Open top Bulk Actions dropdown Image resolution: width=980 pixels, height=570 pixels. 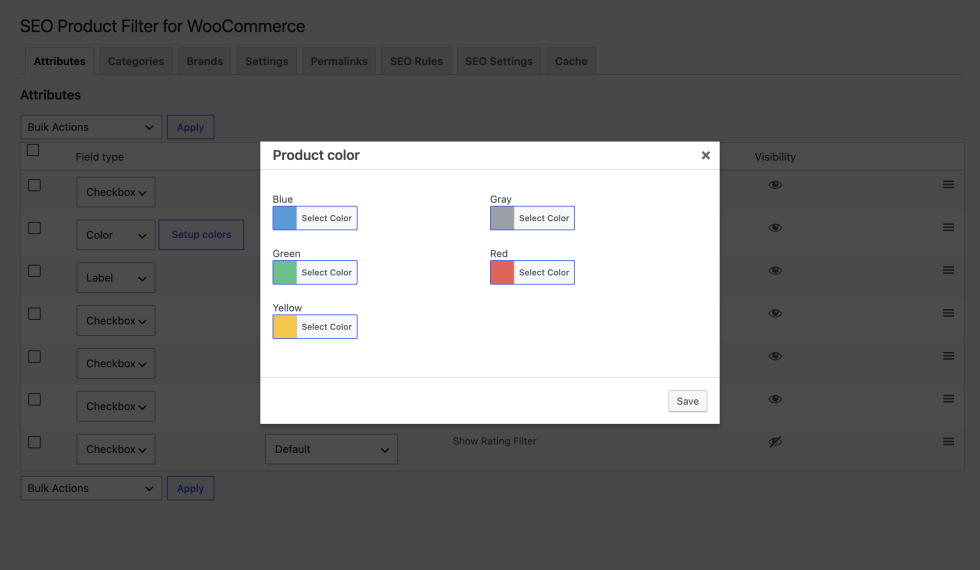point(91,127)
